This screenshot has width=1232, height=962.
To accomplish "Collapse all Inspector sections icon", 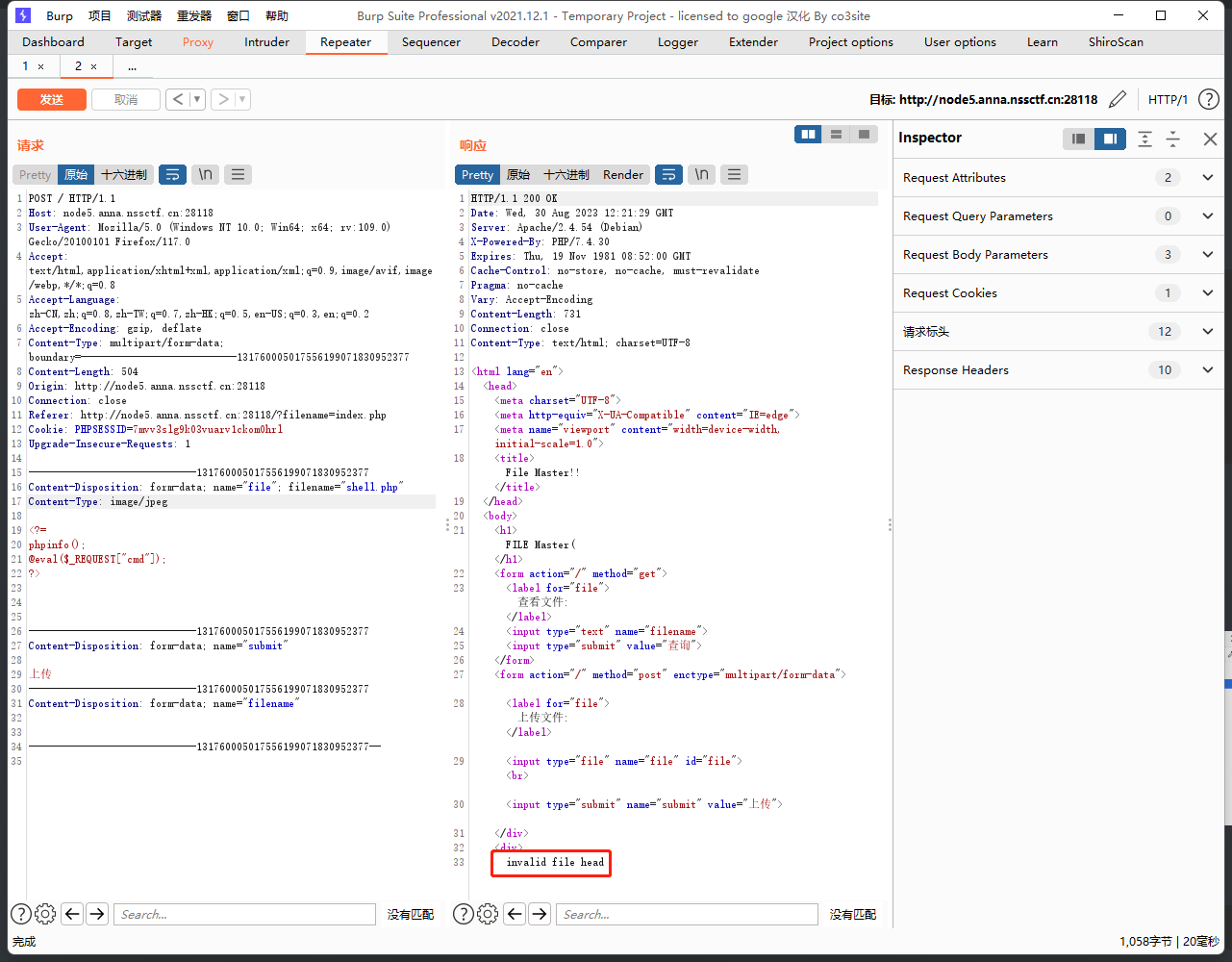I will pos(1173,139).
